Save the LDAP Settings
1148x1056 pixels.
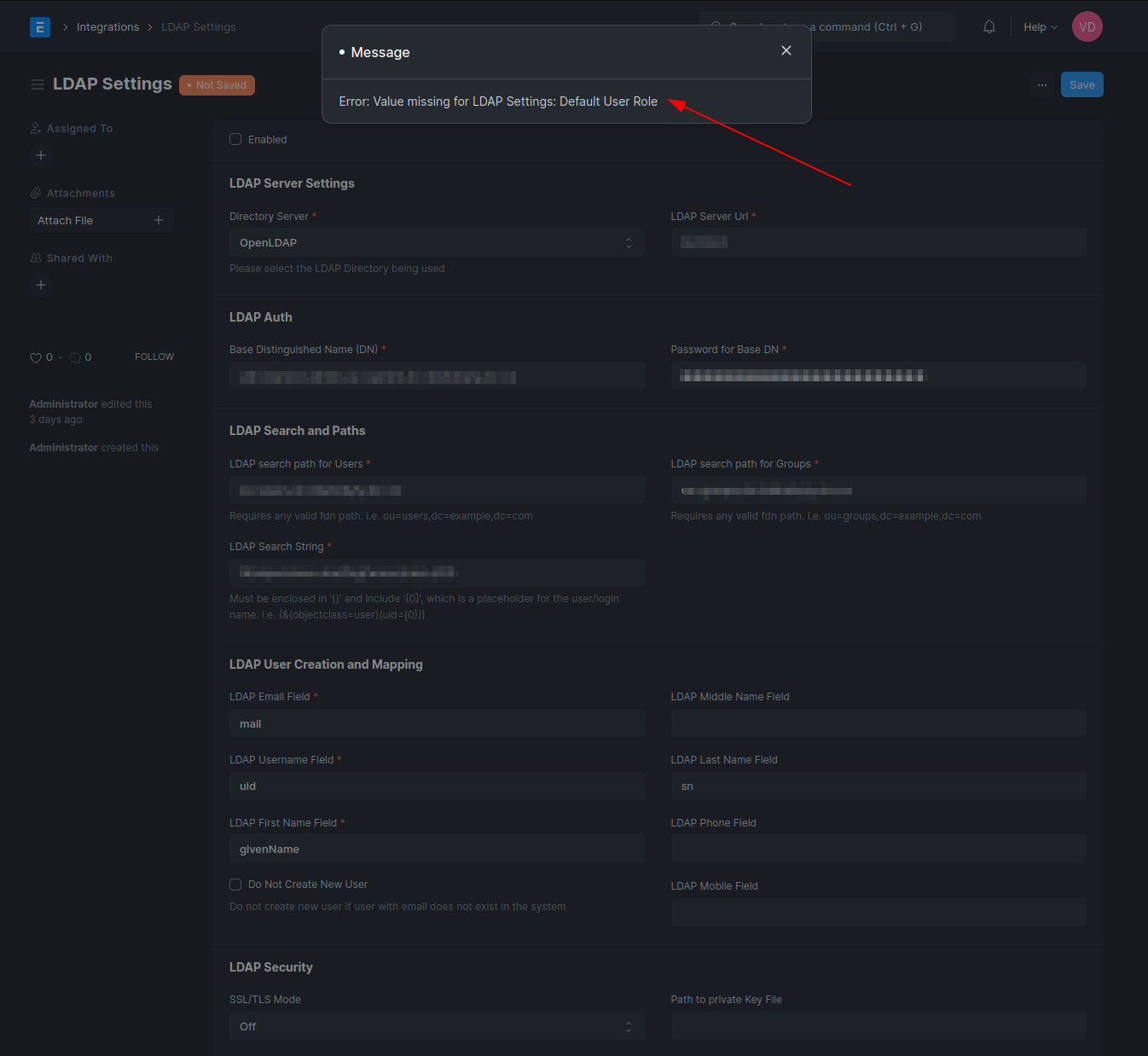pos(1081,84)
